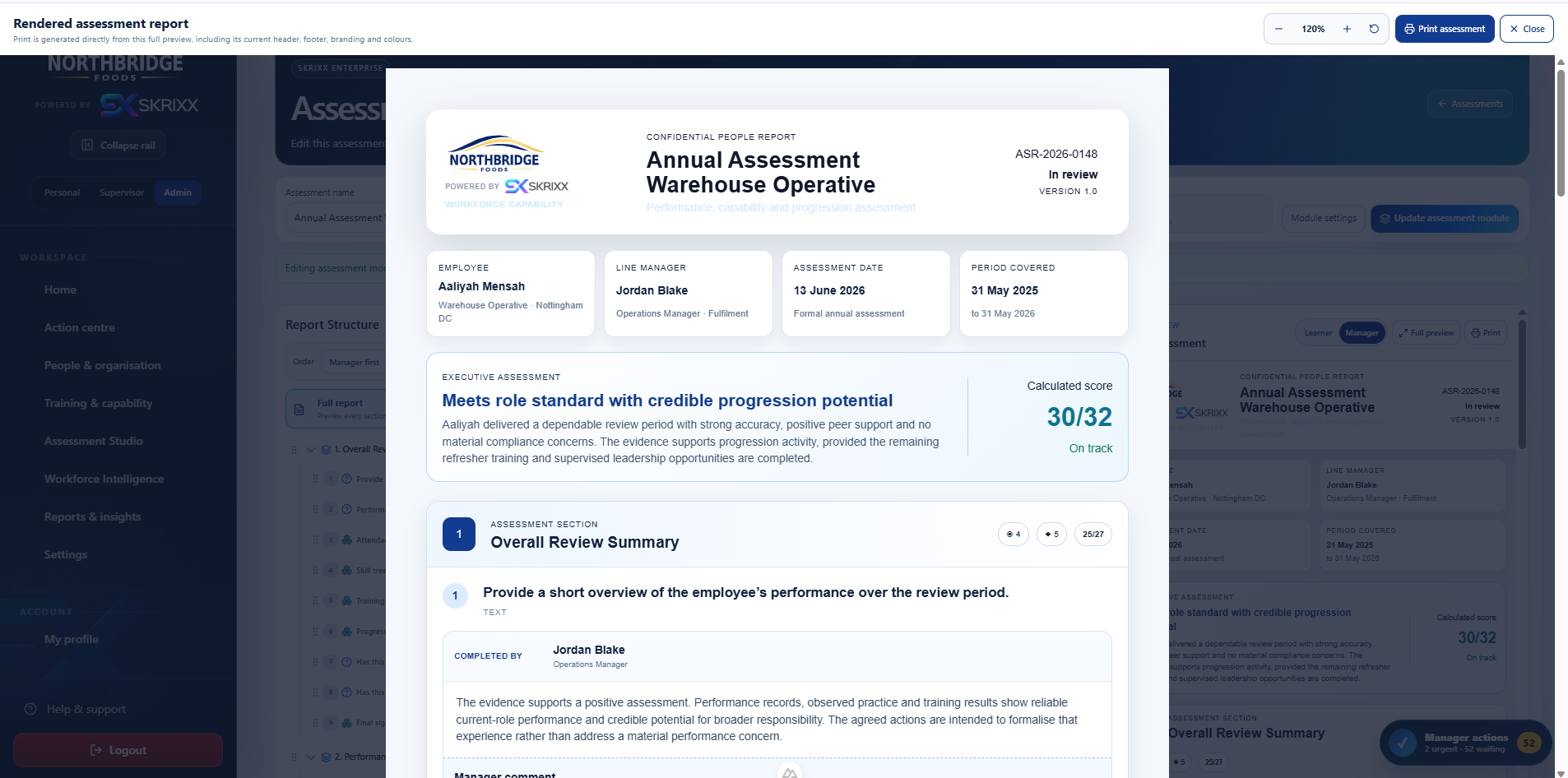Image resolution: width=1568 pixels, height=778 pixels.
Task: Click the module icon on row 4 Skill tree
Action: point(346,570)
